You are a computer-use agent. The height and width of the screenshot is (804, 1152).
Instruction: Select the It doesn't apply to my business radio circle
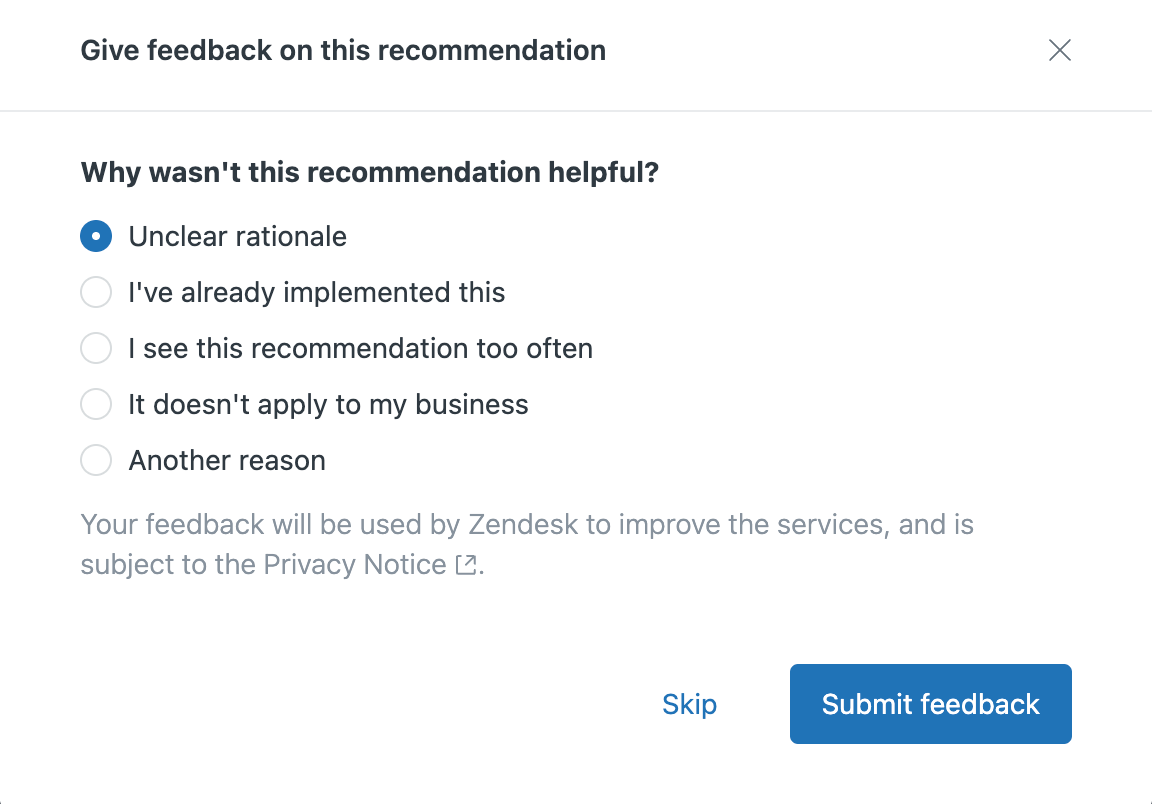pos(96,404)
